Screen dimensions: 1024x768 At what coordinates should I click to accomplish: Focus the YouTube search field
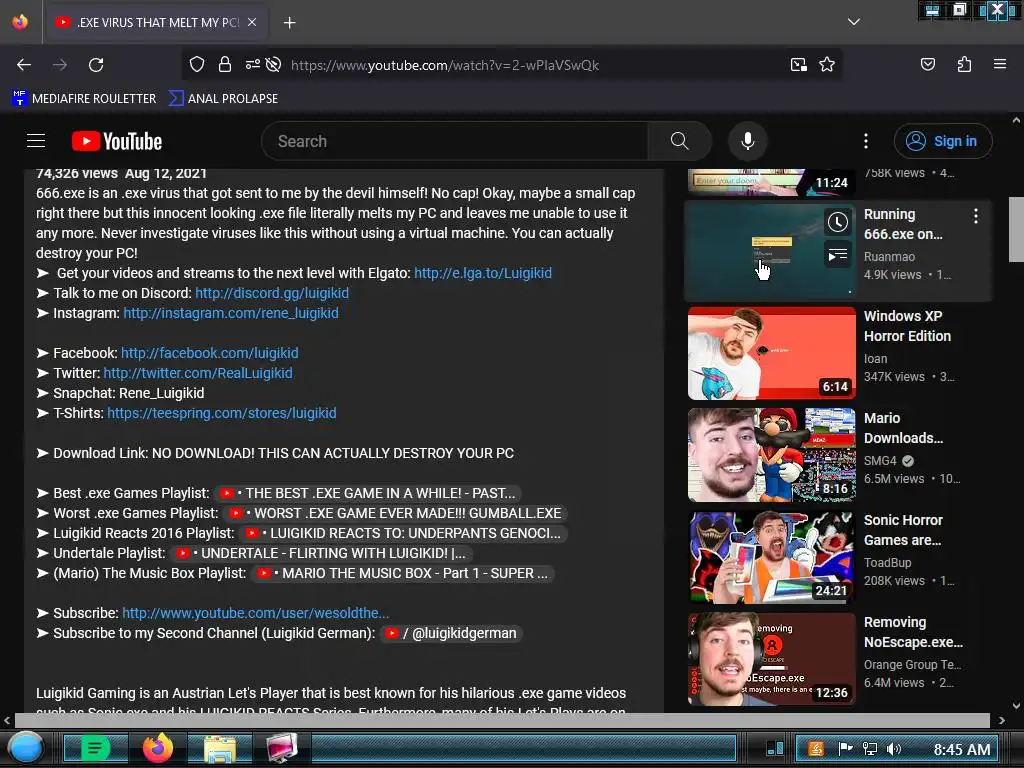[455, 141]
